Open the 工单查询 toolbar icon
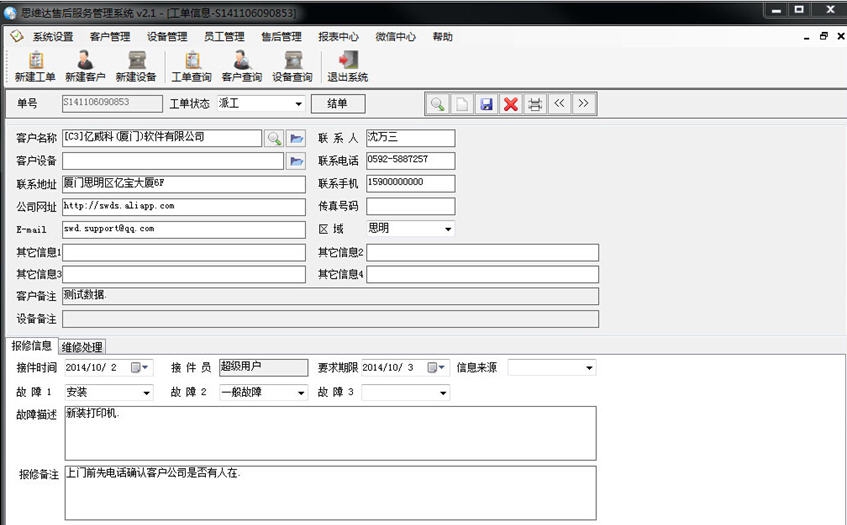 pos(192,60)
